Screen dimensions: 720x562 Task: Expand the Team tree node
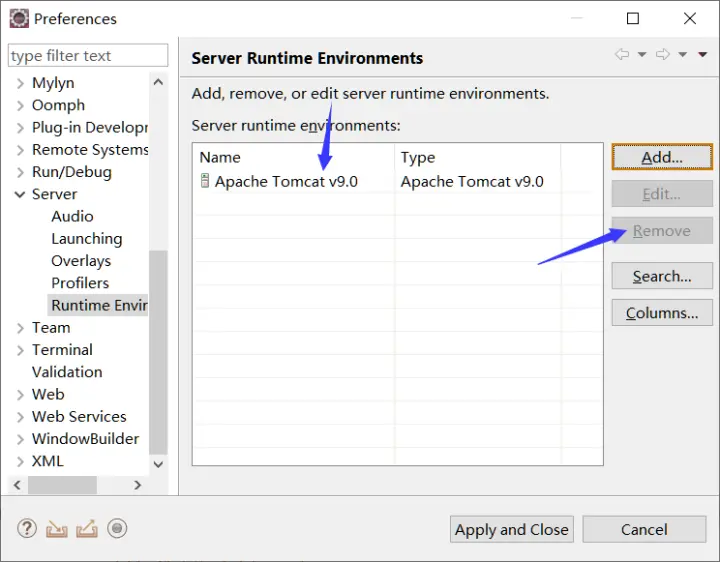pyautogui.click(x=20, y=328)
